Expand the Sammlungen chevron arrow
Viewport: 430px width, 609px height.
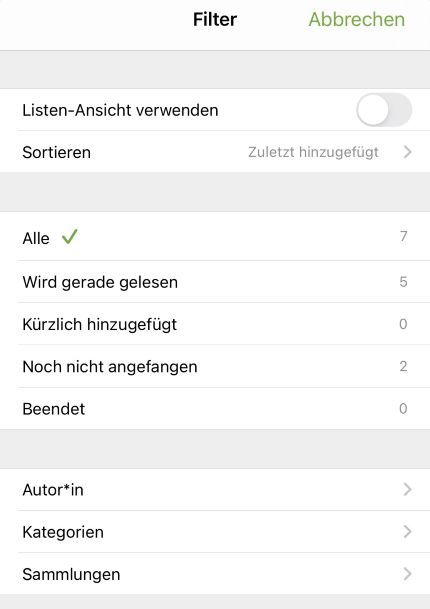[x=407, y=574]
